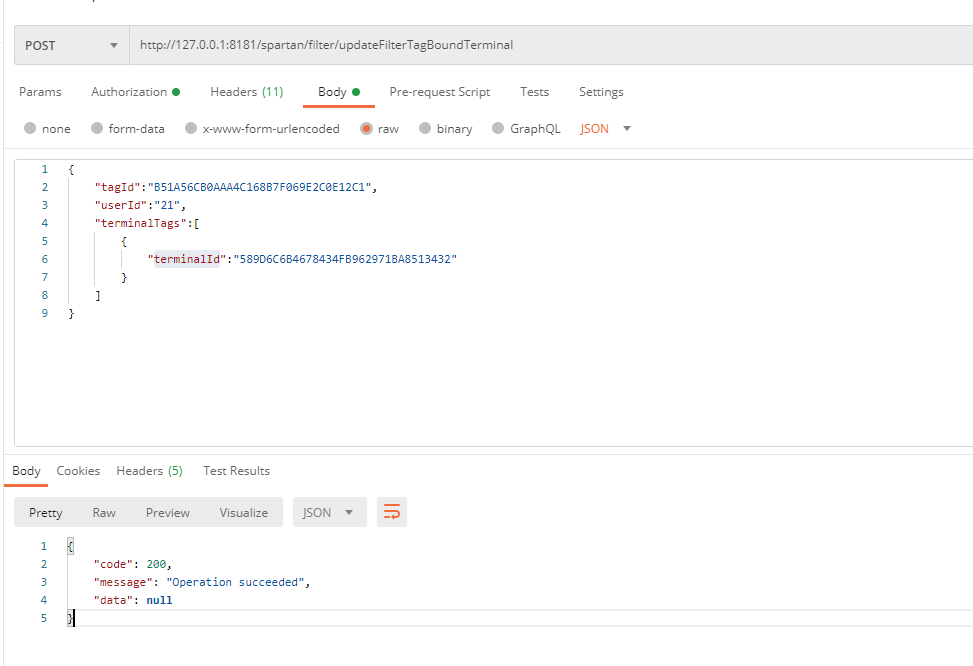
Task: Go to the Headers (11) request tab
Action: click(246, 92)
